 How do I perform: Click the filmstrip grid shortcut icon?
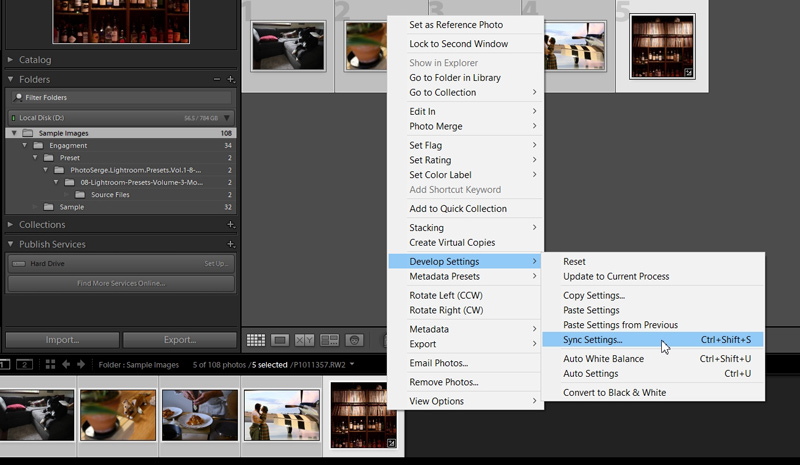(x=48, y=364)
